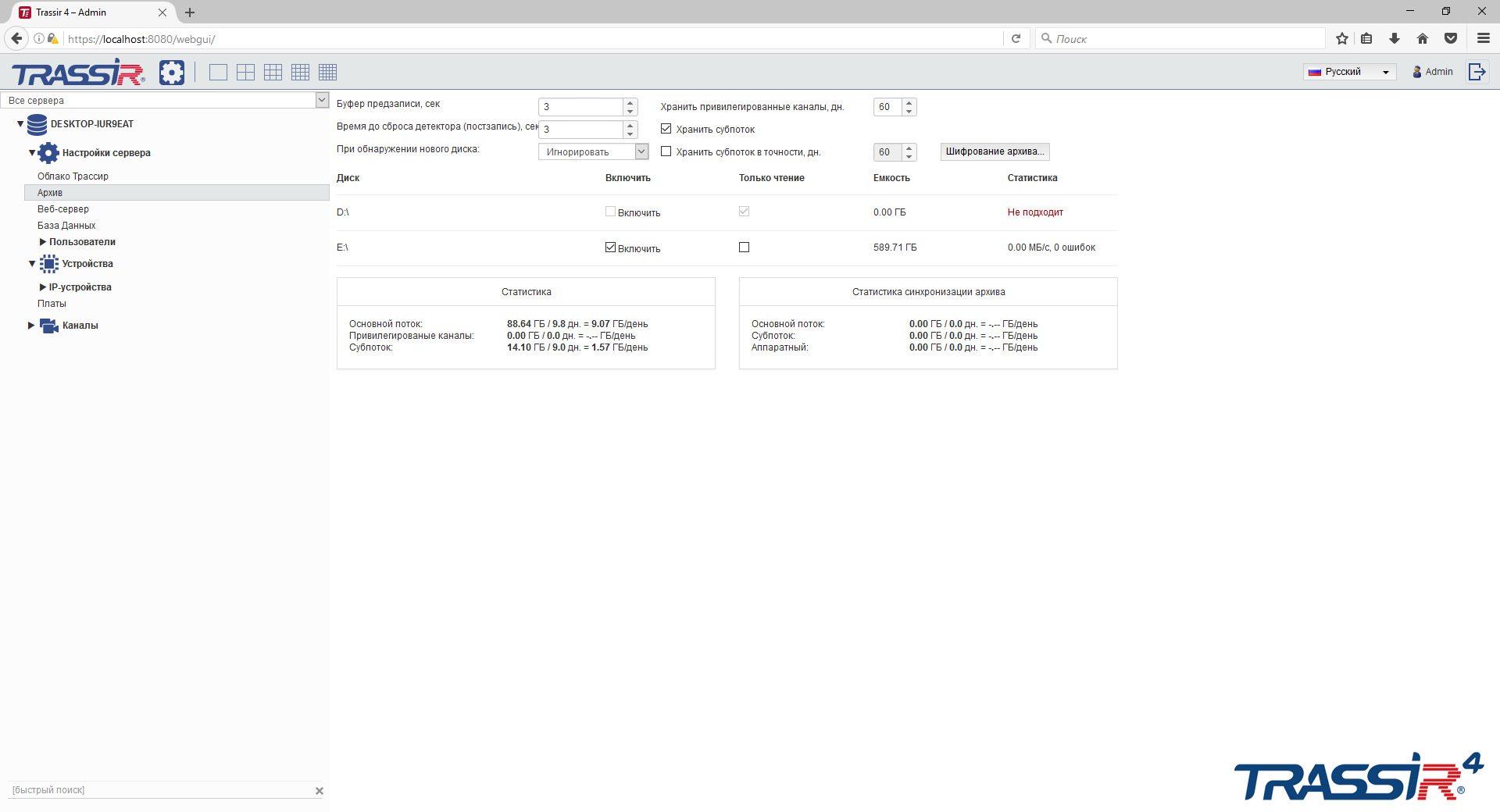Select the 4x4 grid layout icon
Viewport: 1500px width, 812px height.
[x=300, y=72]
